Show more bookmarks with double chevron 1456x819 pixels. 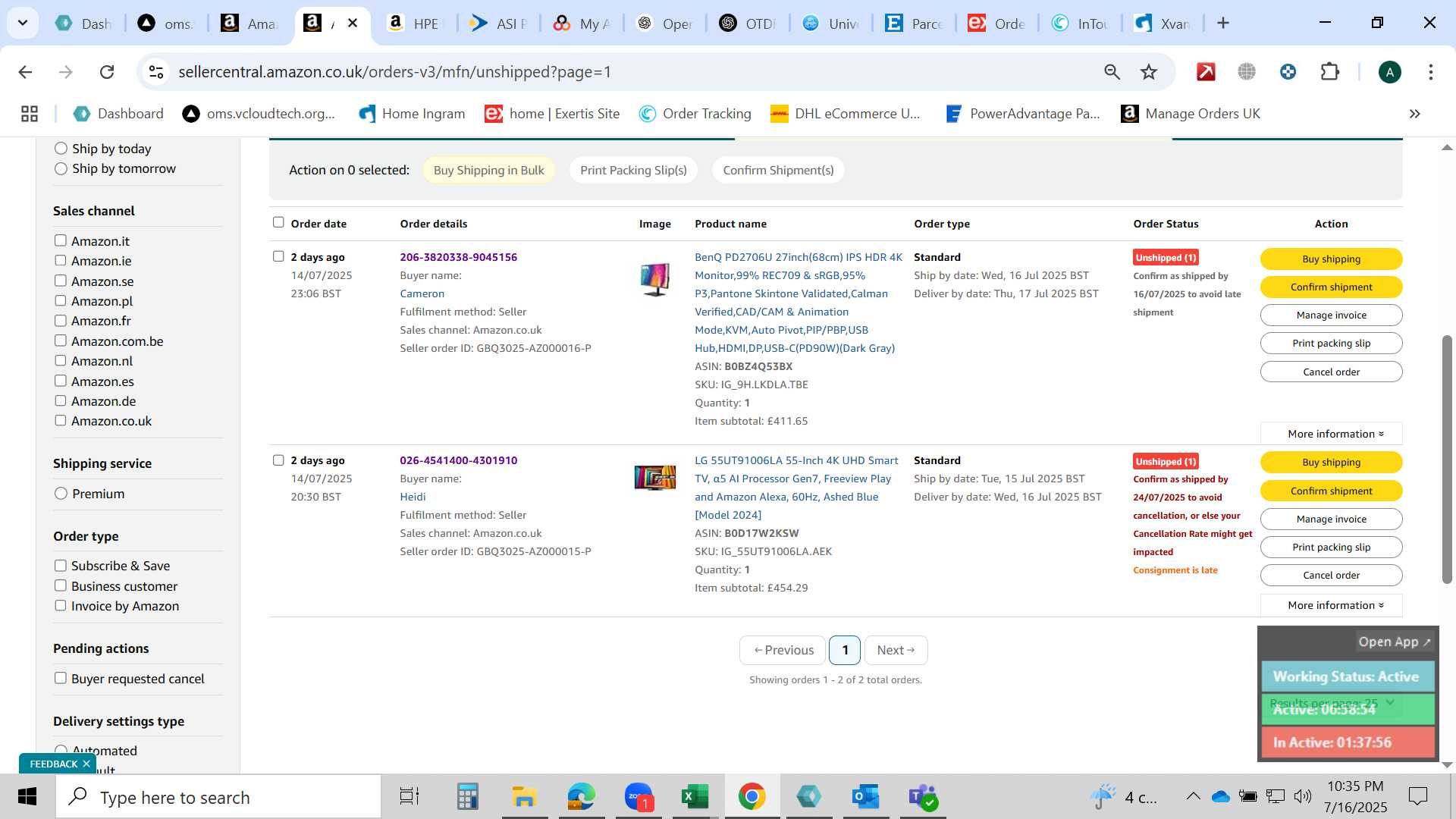pos(1414,114)
